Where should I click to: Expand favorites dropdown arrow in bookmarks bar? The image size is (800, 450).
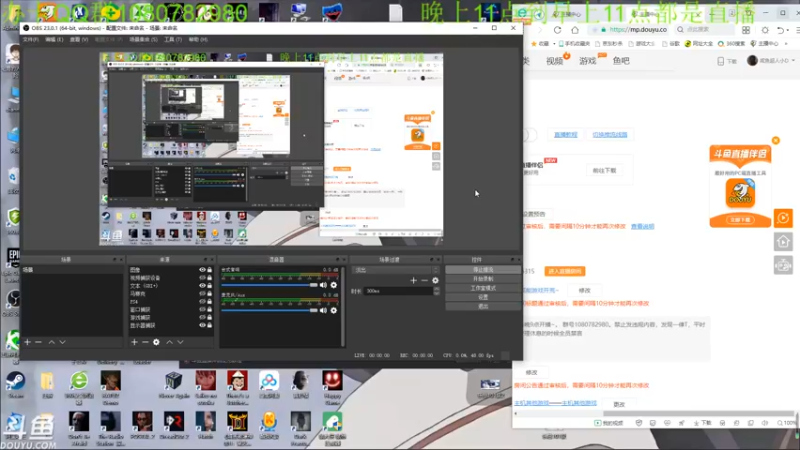pos(554,44)
